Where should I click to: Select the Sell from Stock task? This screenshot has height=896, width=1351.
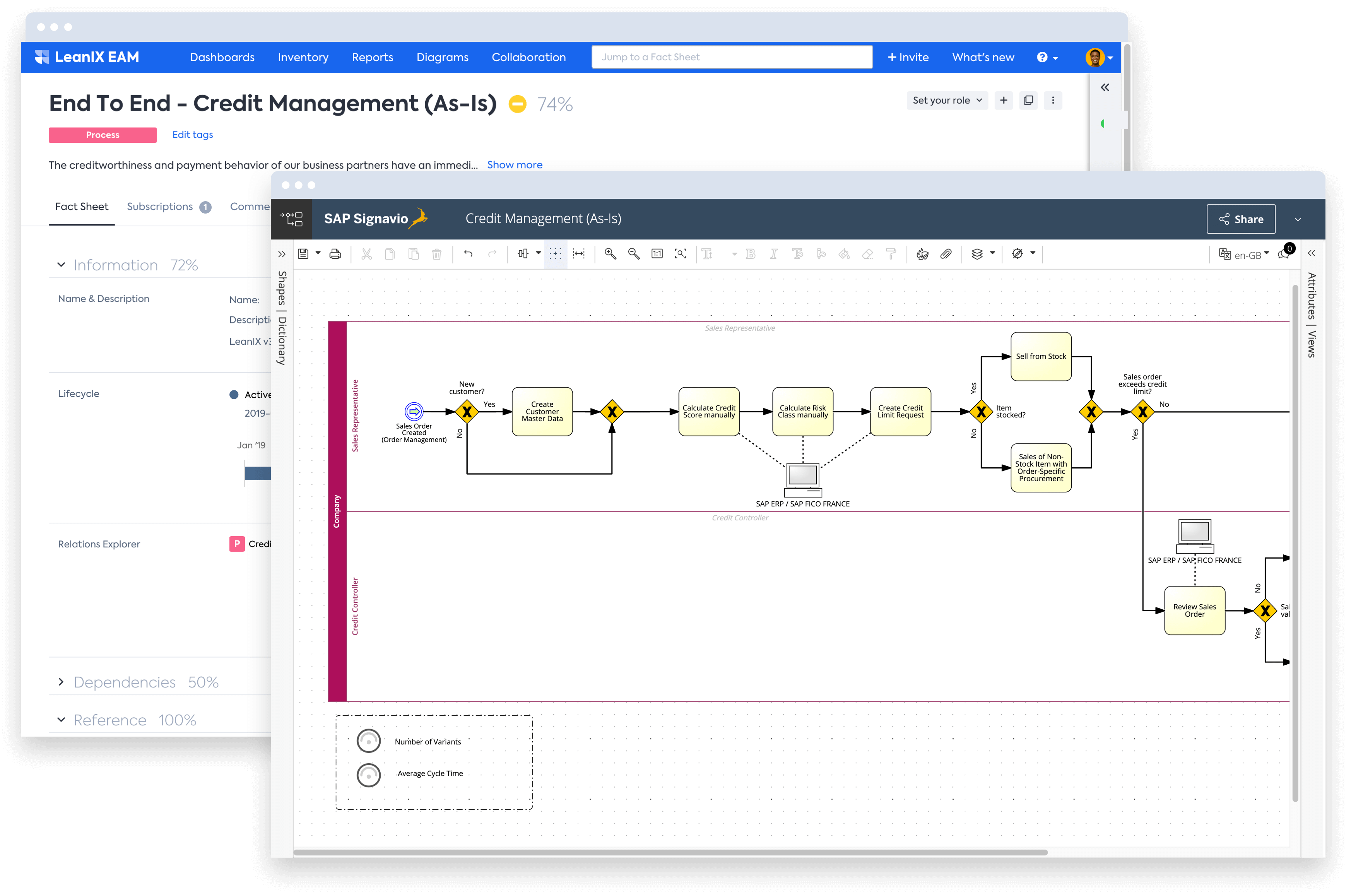coord(1041,356)
